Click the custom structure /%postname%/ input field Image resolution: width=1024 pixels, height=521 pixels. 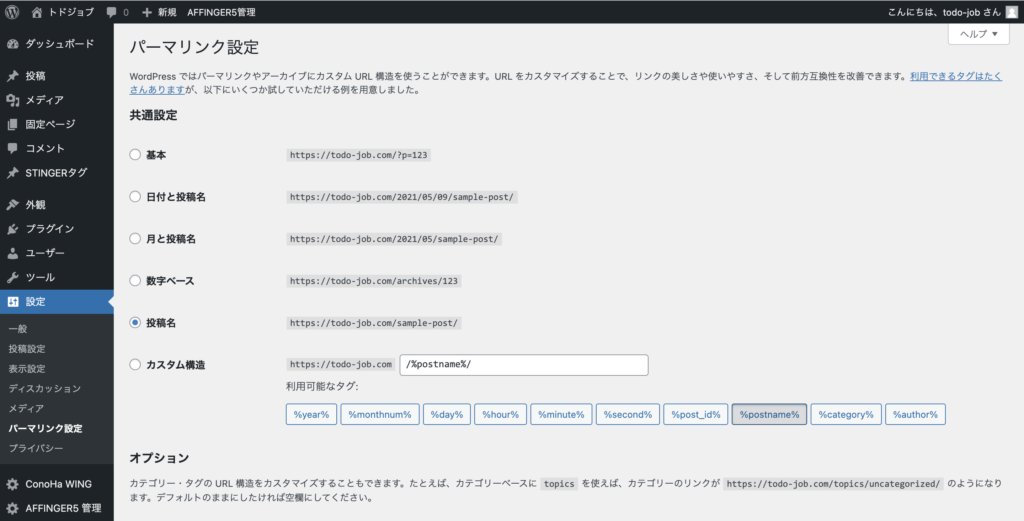click(524, 365)
